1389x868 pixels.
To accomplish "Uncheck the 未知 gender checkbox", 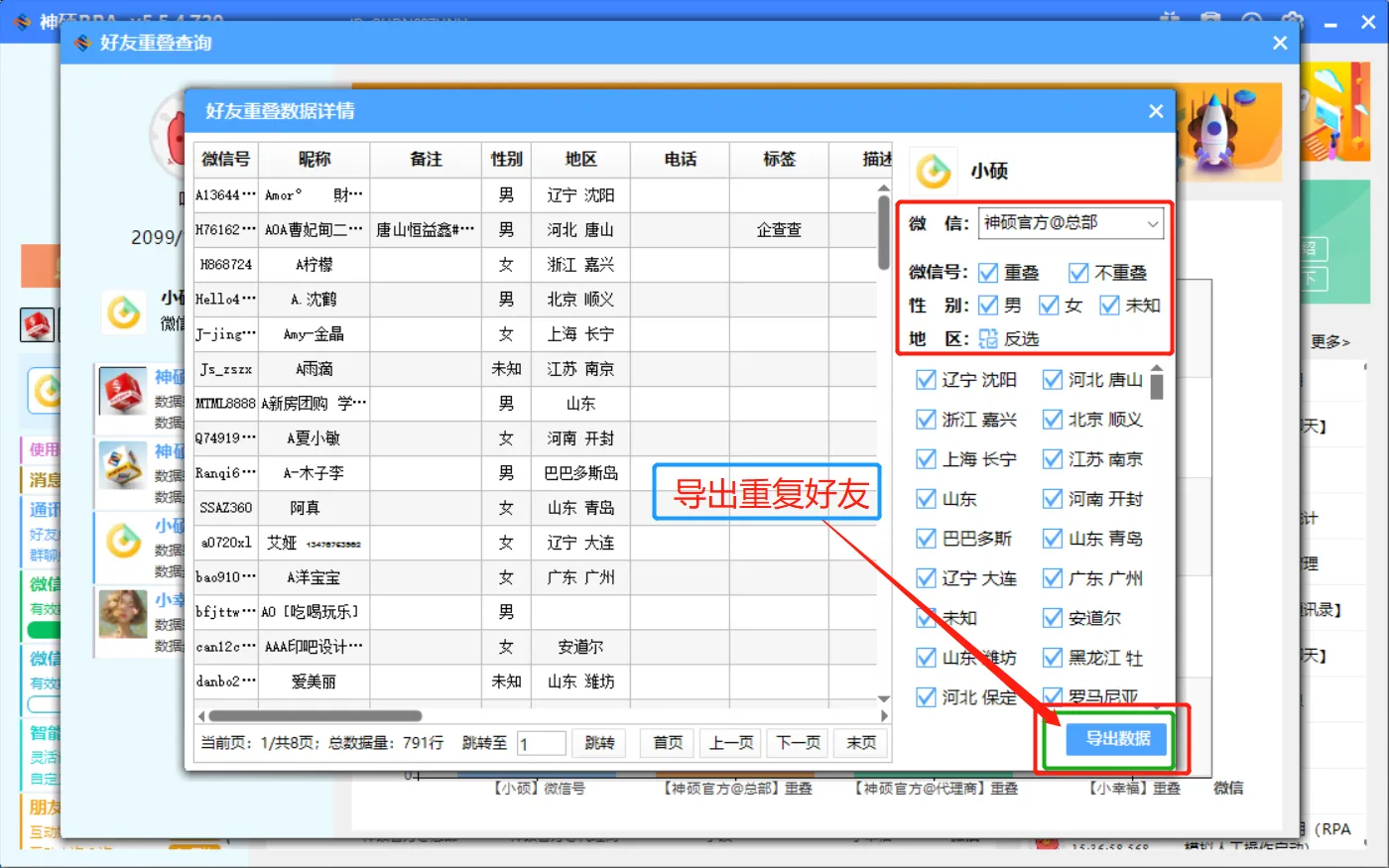I will 1109,306.
